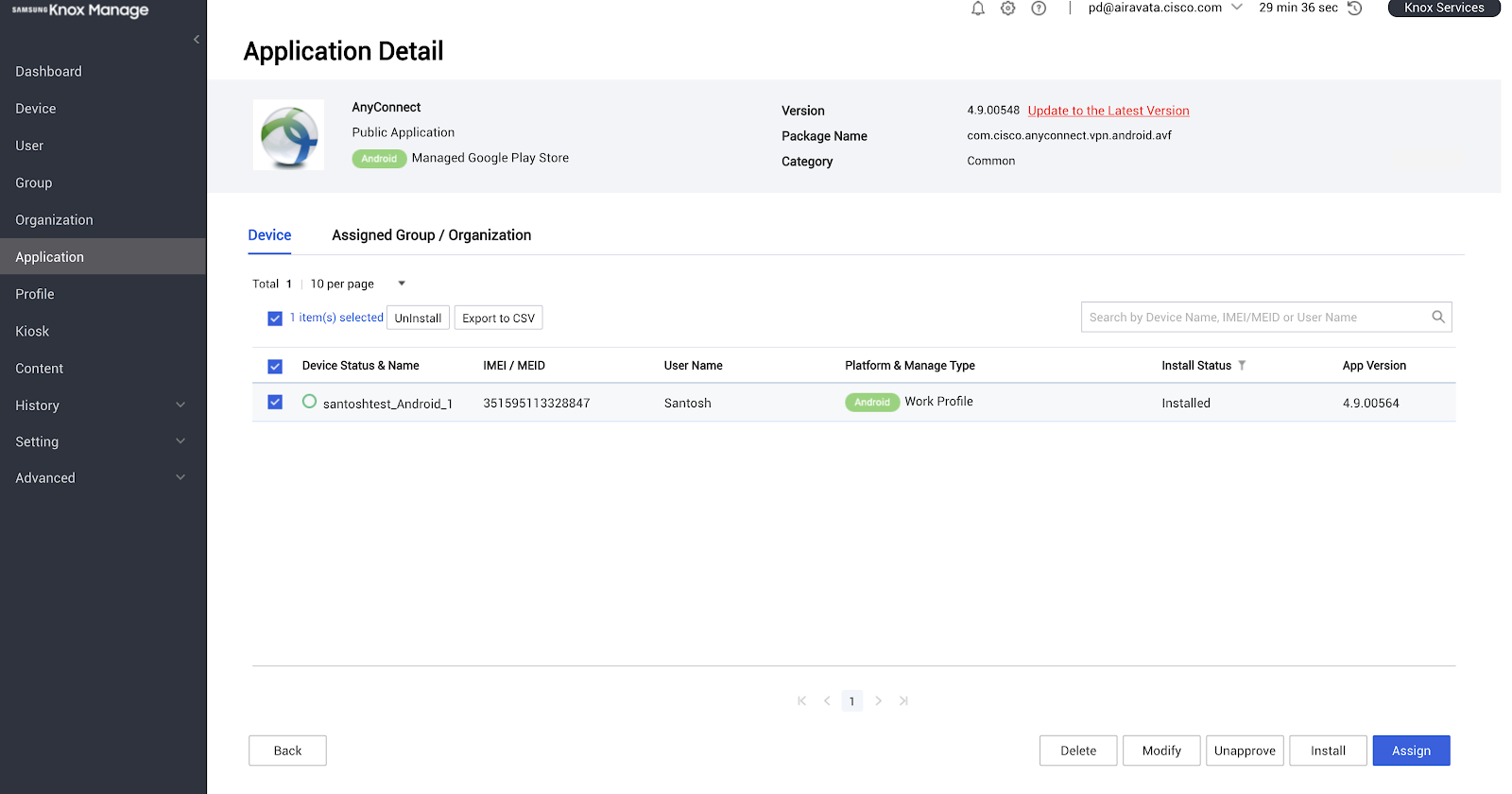Image resolution: width=1512 pixels, height=794 pixels.
Task: Click the Platform & Manage Type column header
Action: pyautogui.click(x=909, y=365)
